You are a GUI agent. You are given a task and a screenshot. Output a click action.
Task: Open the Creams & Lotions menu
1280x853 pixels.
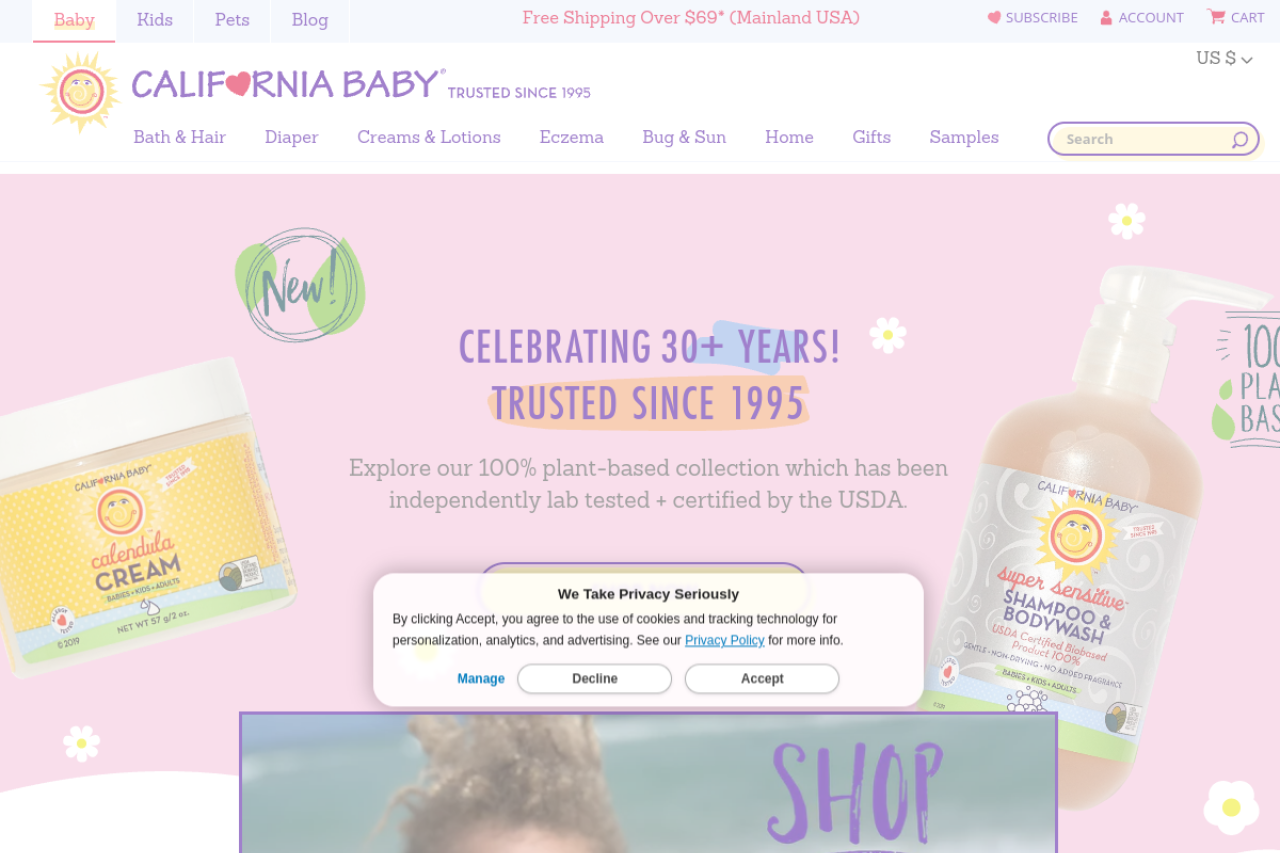pos(429,137)
